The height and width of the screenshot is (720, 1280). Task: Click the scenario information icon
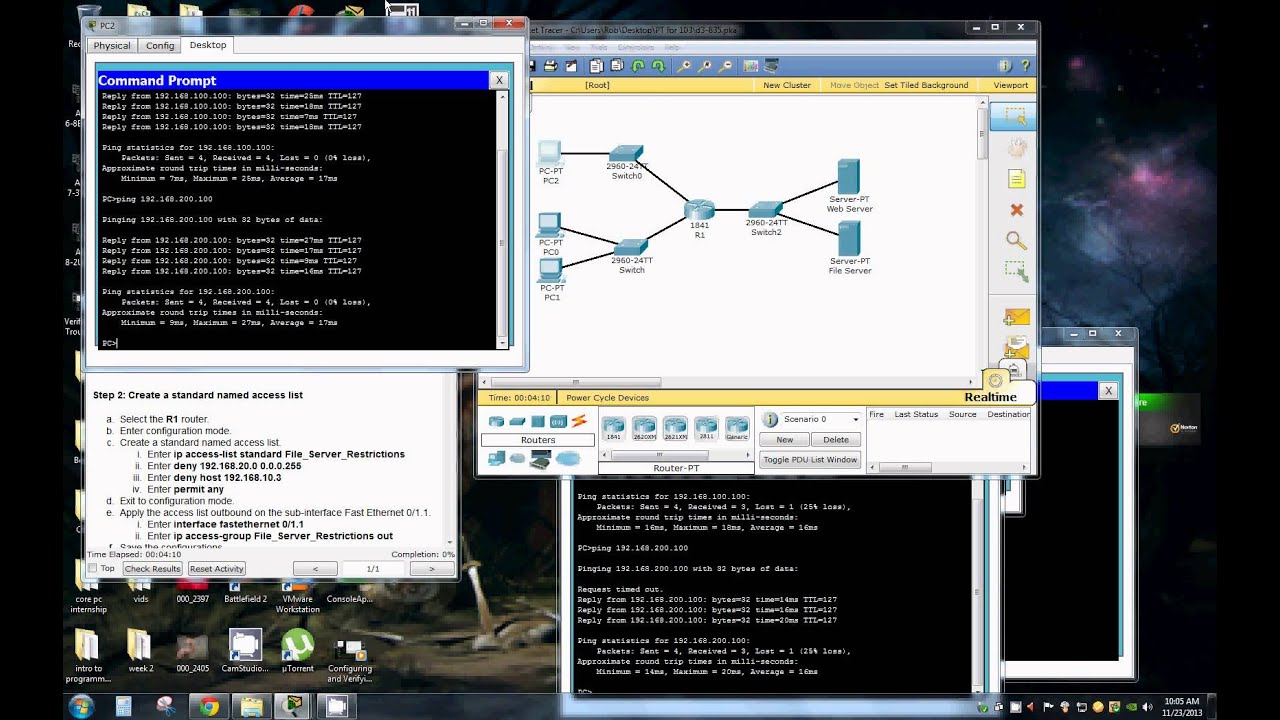pyautogui.click(x=770, y=419)
